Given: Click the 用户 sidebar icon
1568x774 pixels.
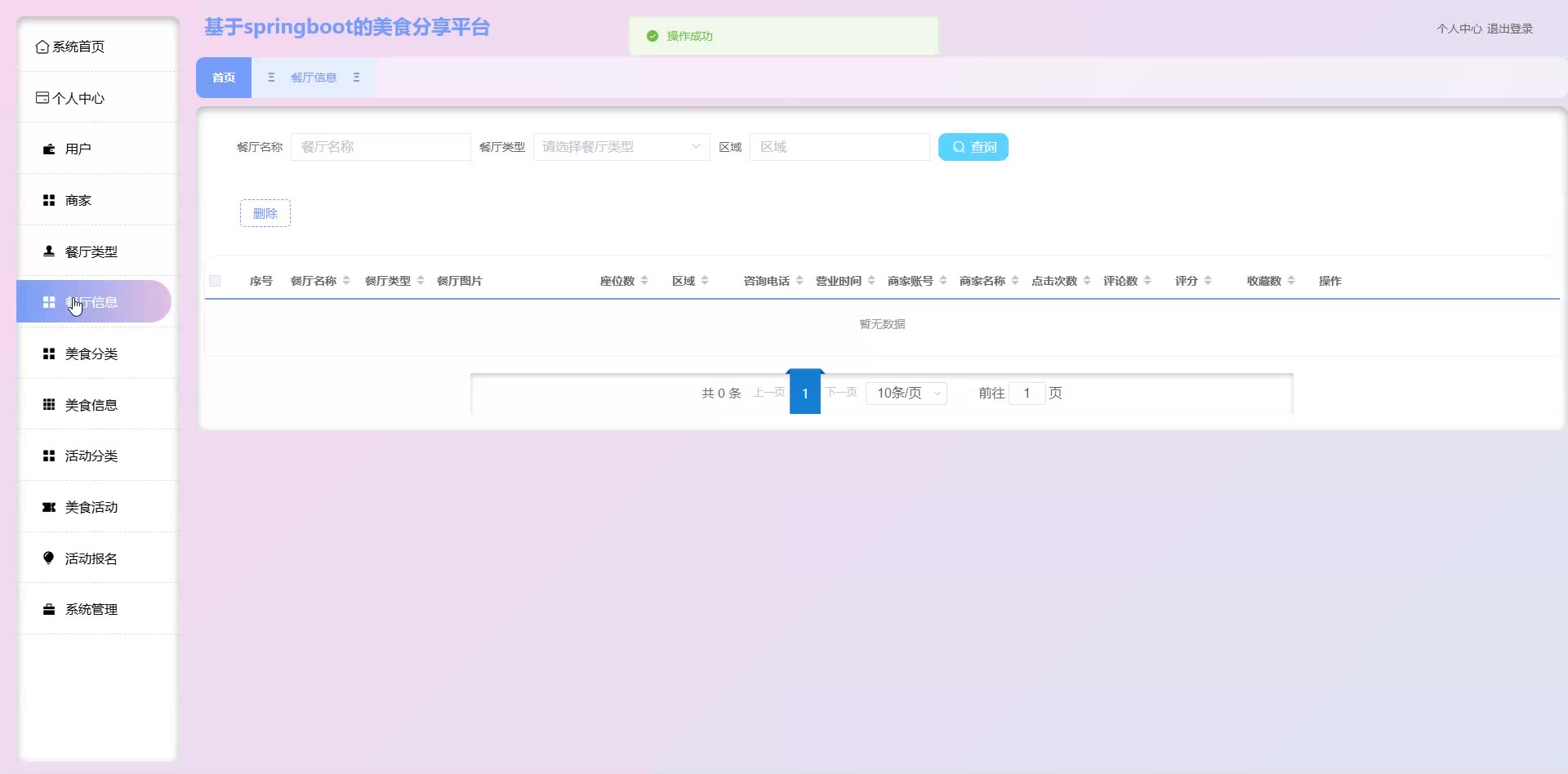Looking at the screenshot, I should 49,149.
